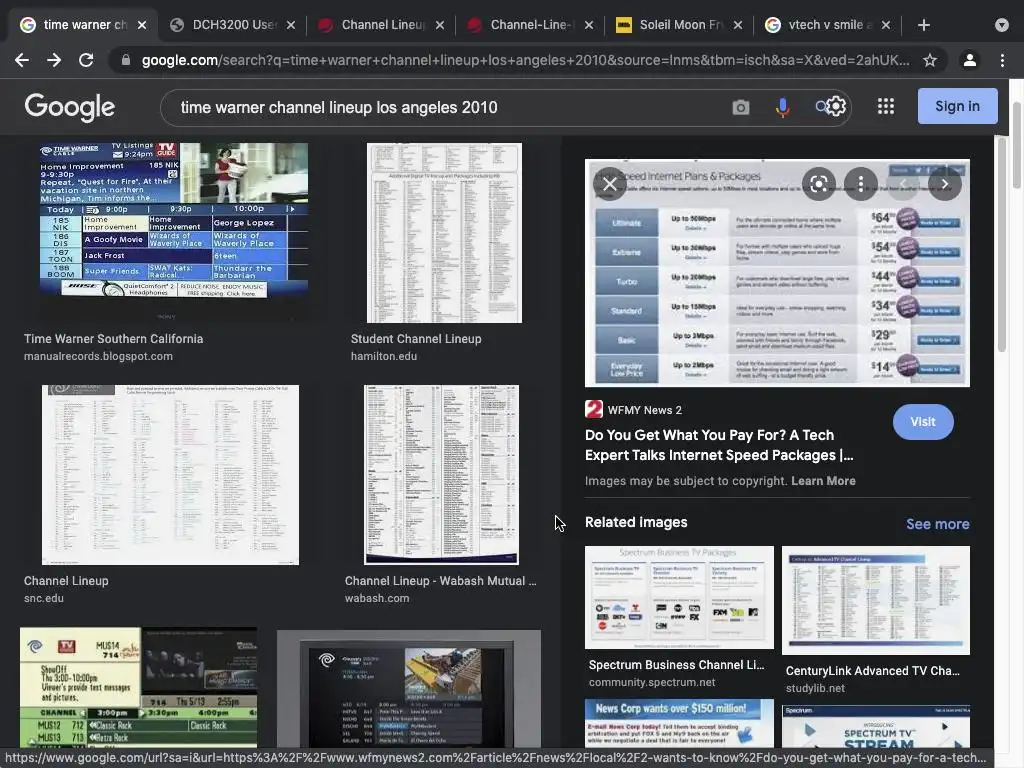The width and height of the screenshot is (1024, 768).
Task: Click the WFMY News 2 source name
Action: (645, 410)
